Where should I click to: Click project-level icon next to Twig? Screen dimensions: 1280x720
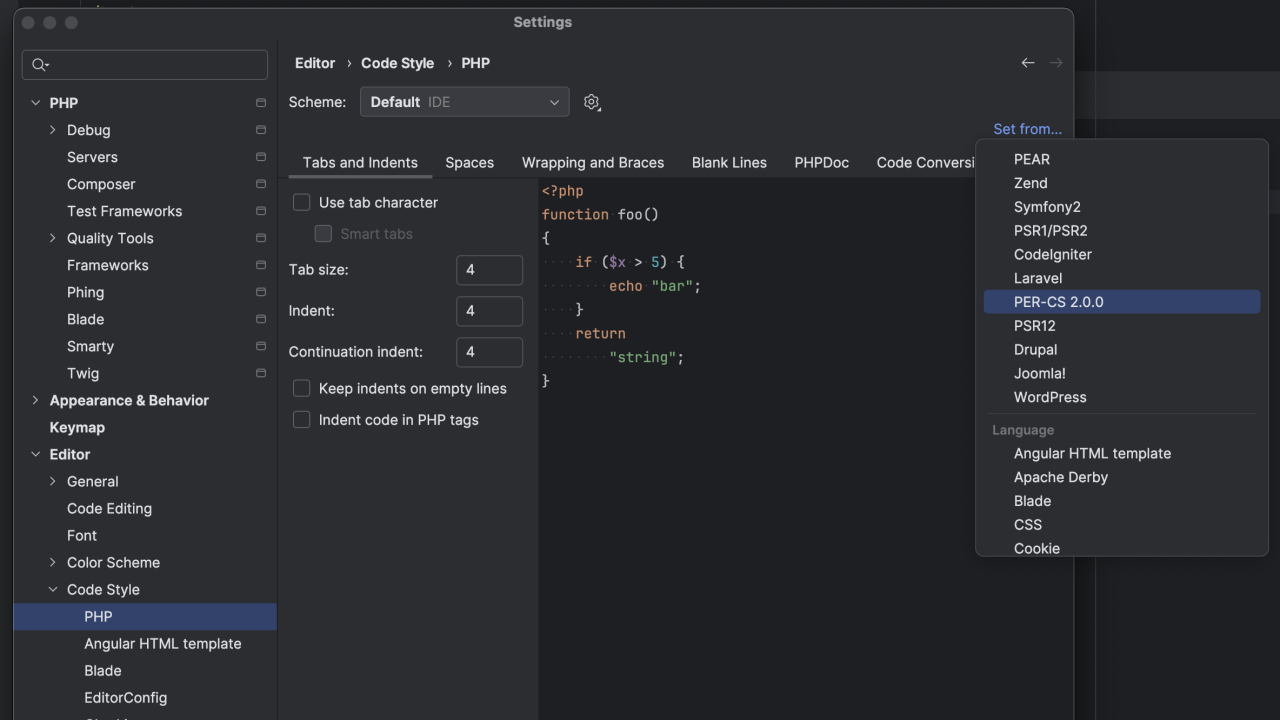coord(261,373)
